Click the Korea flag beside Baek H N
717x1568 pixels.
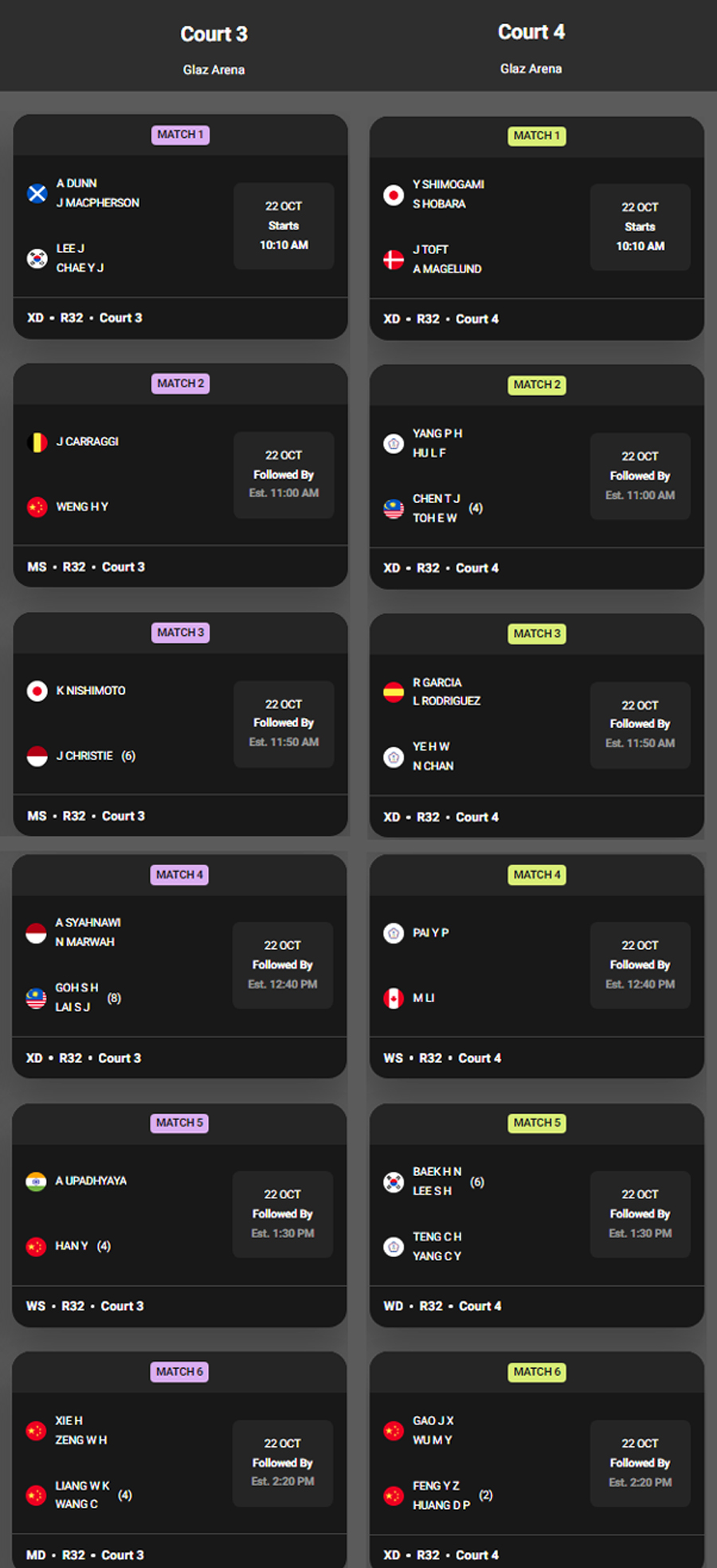tap(394, 1182)
